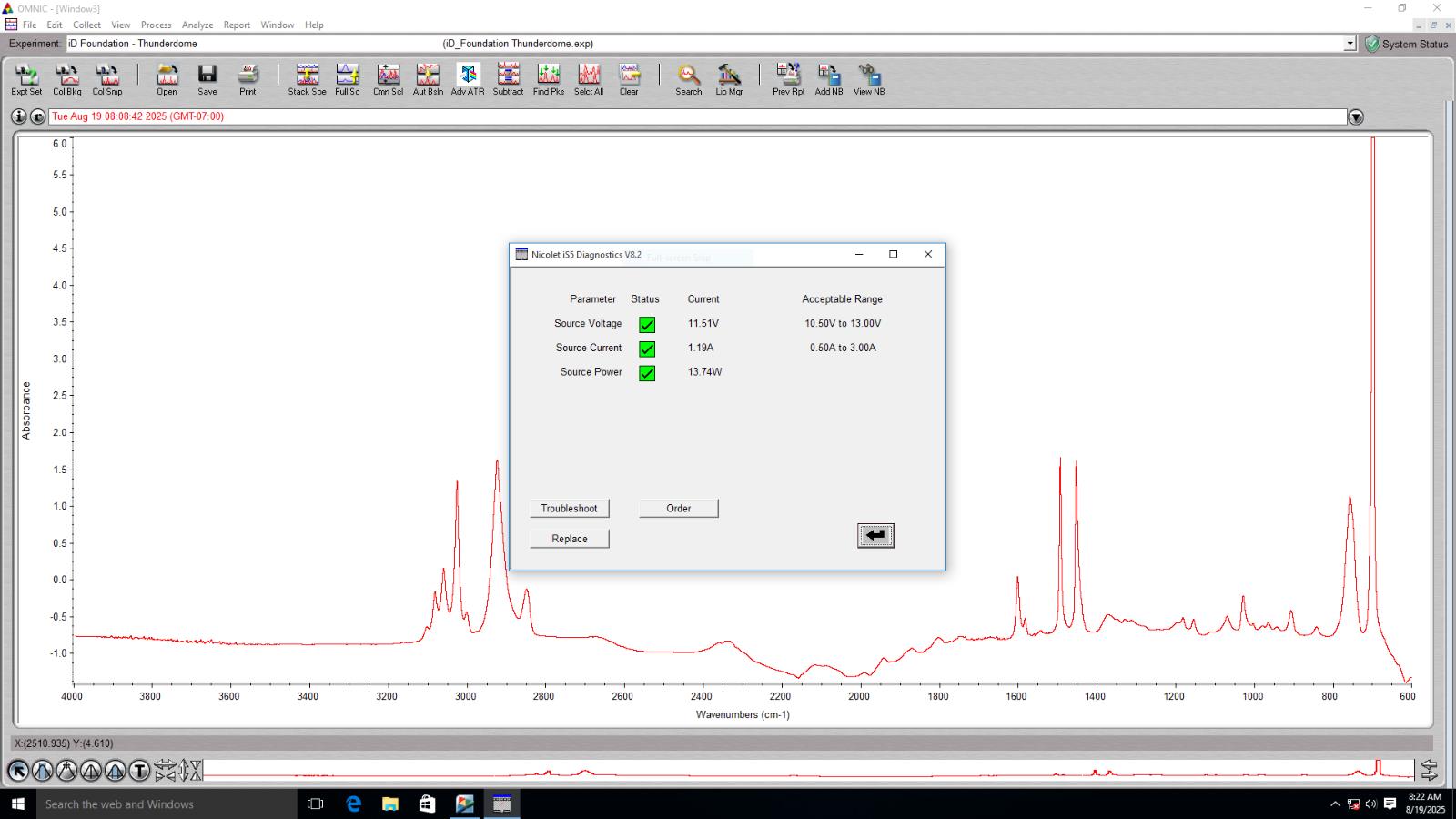Click the Order button in Diagnostics
The image size is (1456, 819).
point(679,509)
